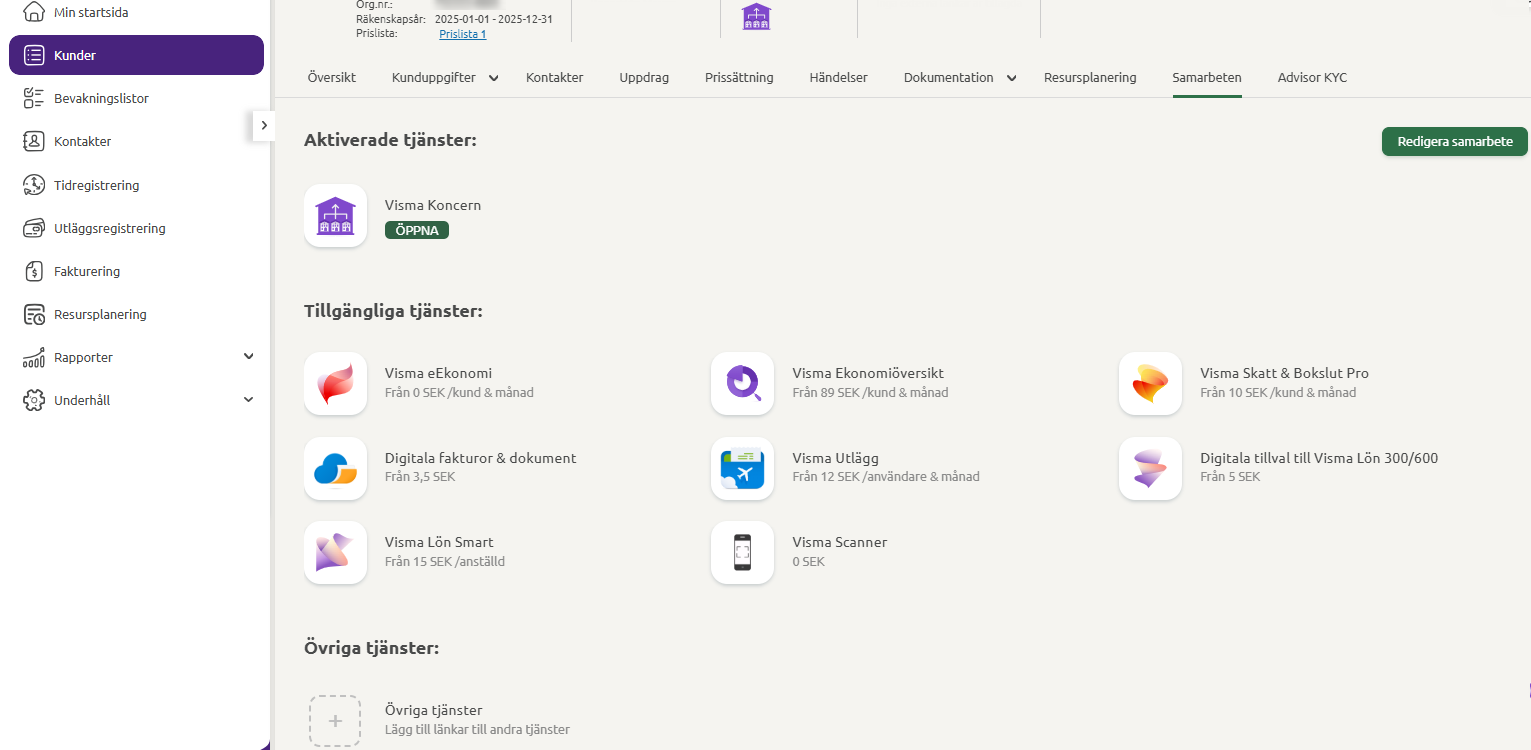Click the Visma Ekonomiöversikt service name
This screenshot has width=1531, height=750.
[868, 373]
